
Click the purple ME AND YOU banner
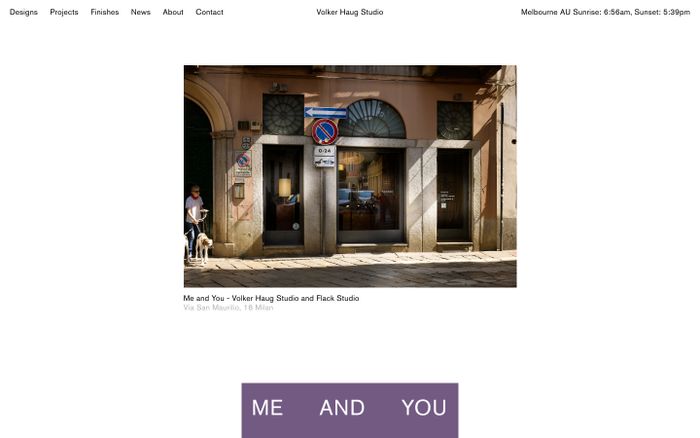point(350,410)
